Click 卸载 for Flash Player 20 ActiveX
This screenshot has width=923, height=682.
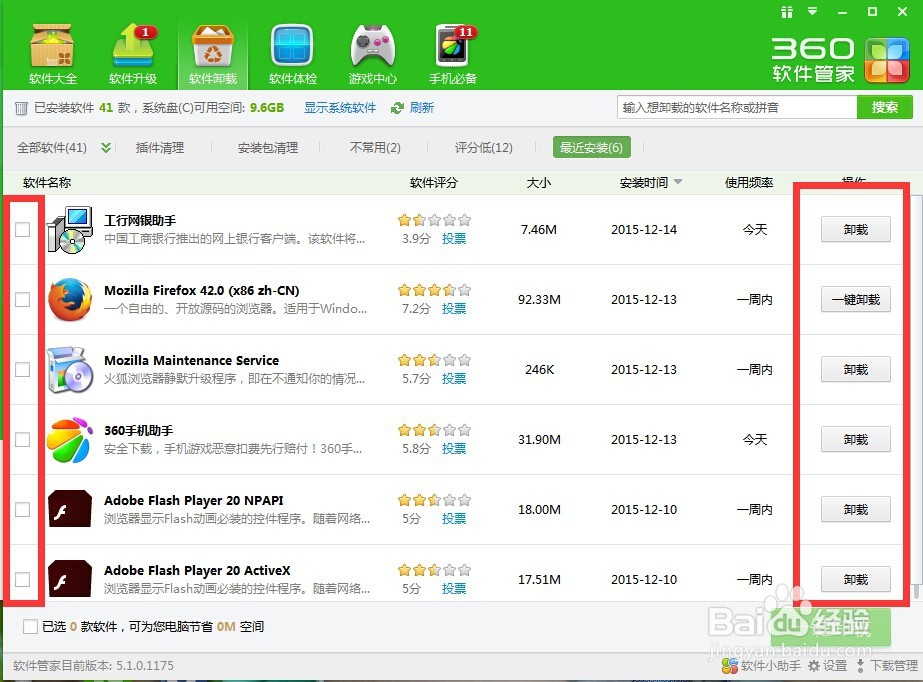[856, 580]
